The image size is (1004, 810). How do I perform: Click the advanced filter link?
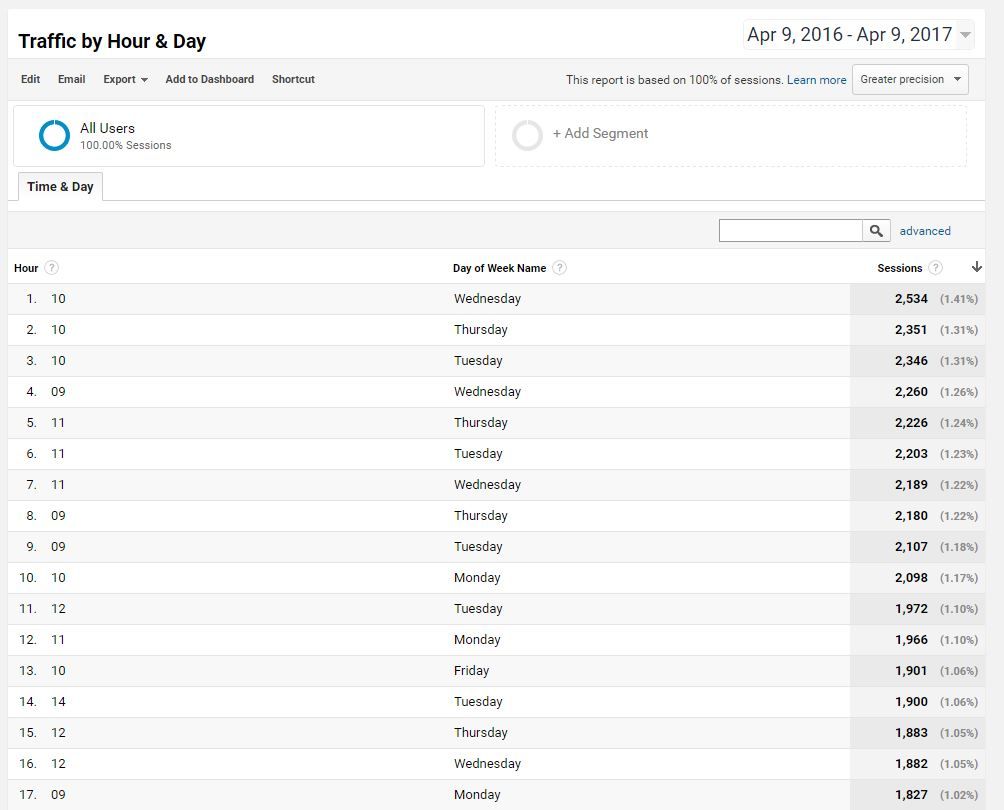click(925, 231)
